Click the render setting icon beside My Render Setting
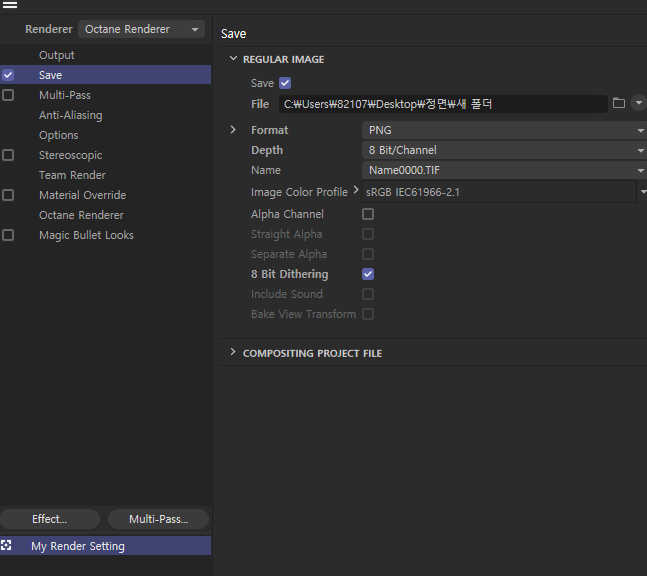This screenshot has height=576, width=647. point(6,545)
